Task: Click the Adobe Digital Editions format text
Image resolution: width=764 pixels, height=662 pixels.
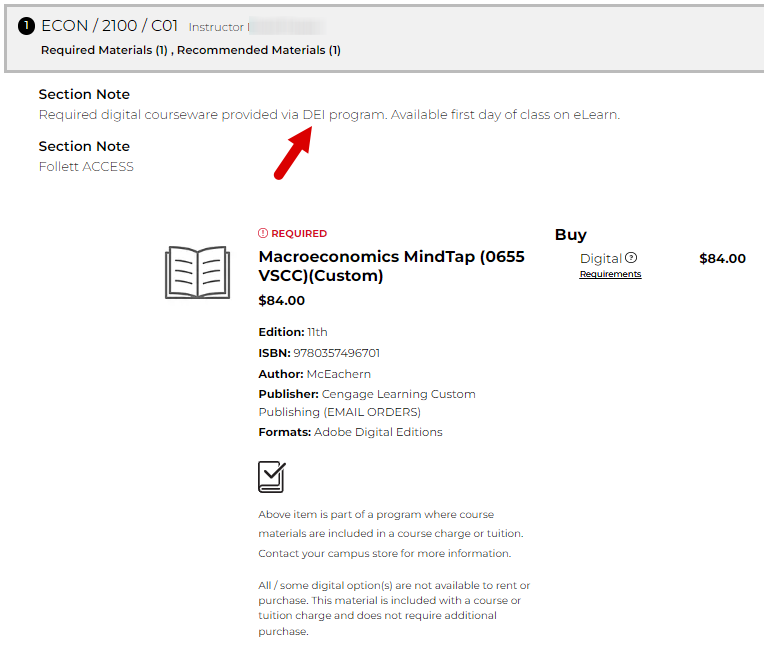Action: point(378,432)
